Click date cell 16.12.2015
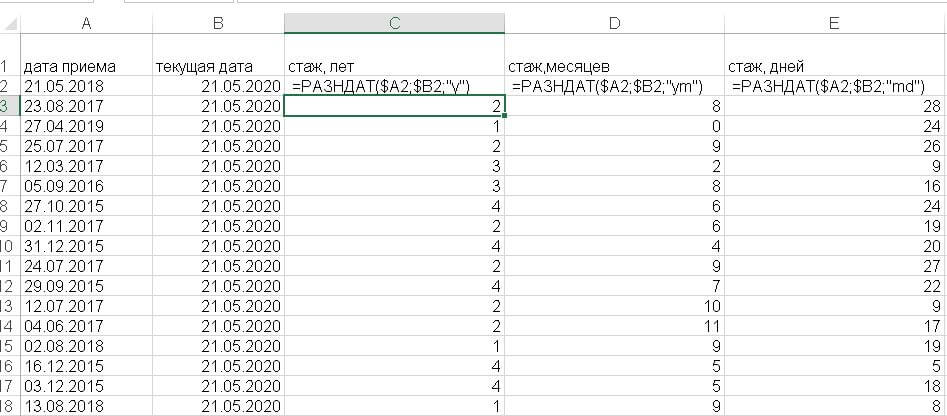This screenshot has height=416, width=947. [86, 366]
